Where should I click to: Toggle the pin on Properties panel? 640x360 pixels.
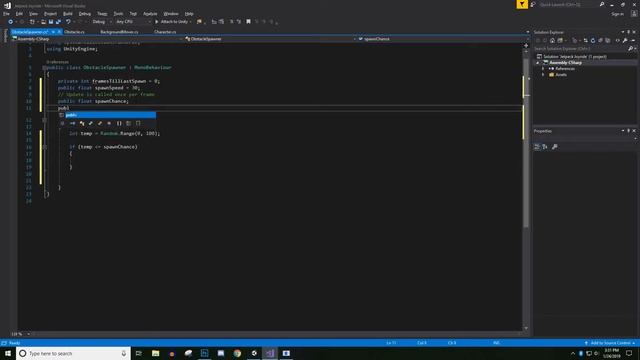click(x=629, y=131)
